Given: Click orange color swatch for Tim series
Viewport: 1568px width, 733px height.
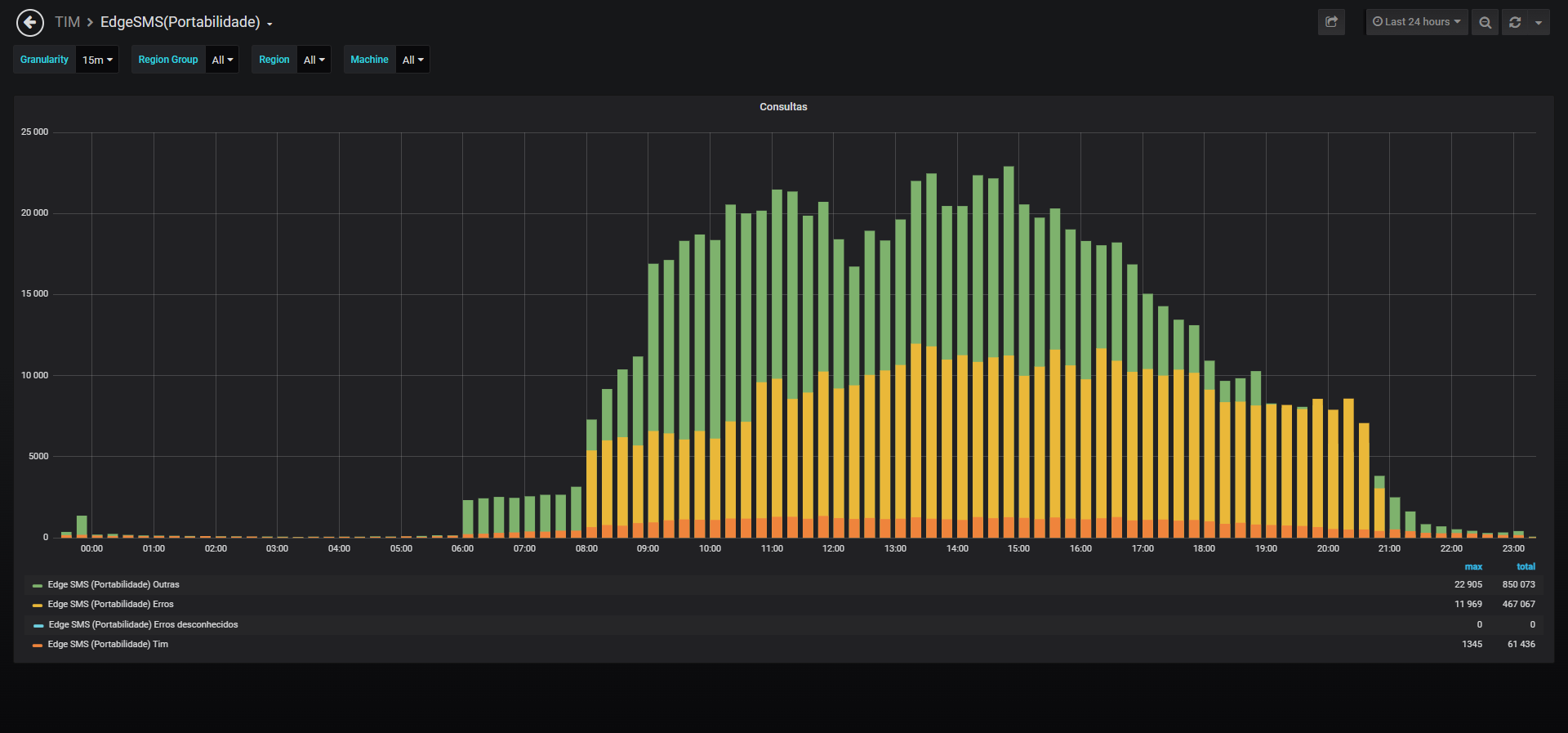Looking at the screenshot, I should tap(38, 646).
